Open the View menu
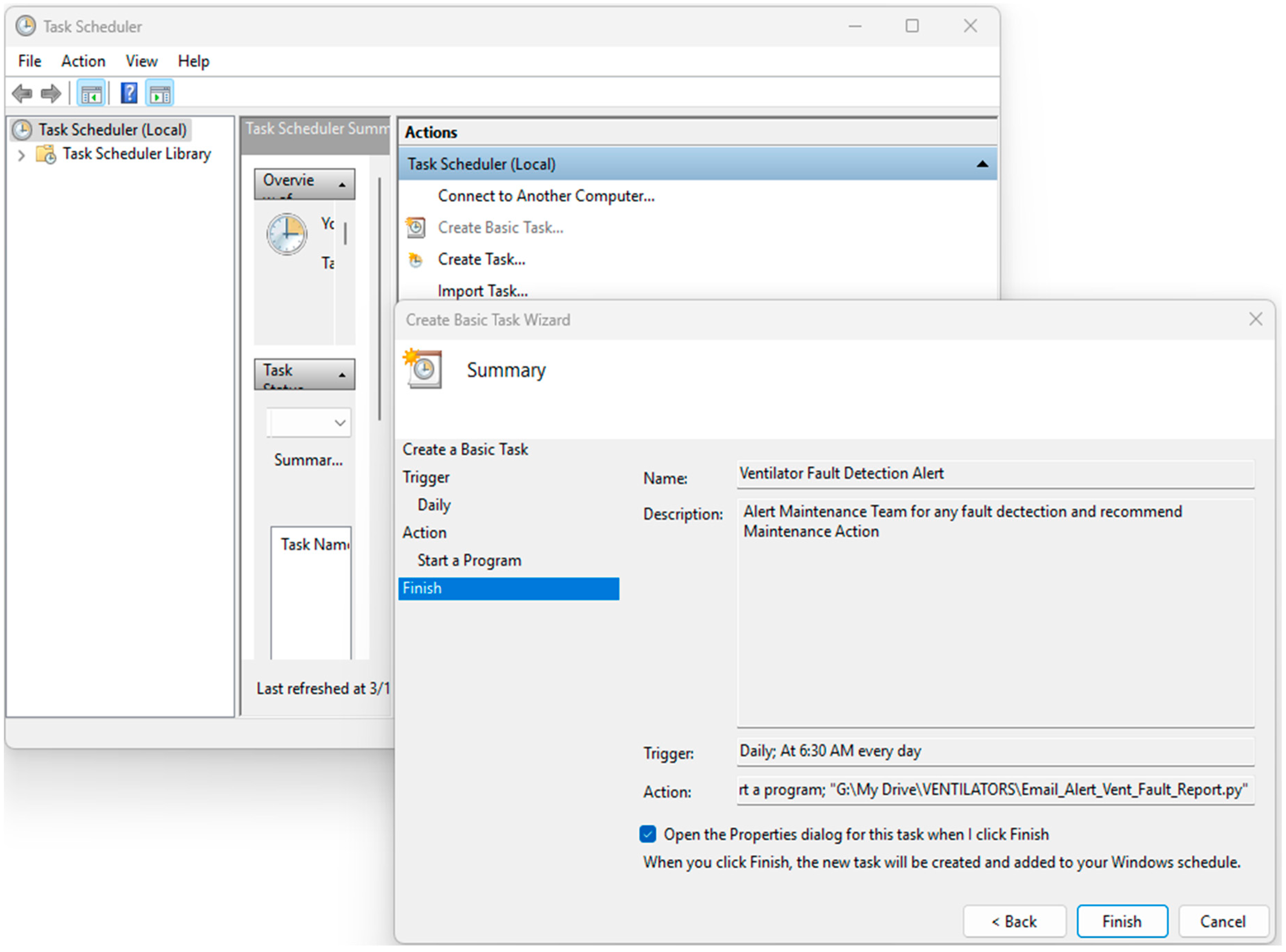This screenshot has width=1286, height=952. (x=141, y=61)
